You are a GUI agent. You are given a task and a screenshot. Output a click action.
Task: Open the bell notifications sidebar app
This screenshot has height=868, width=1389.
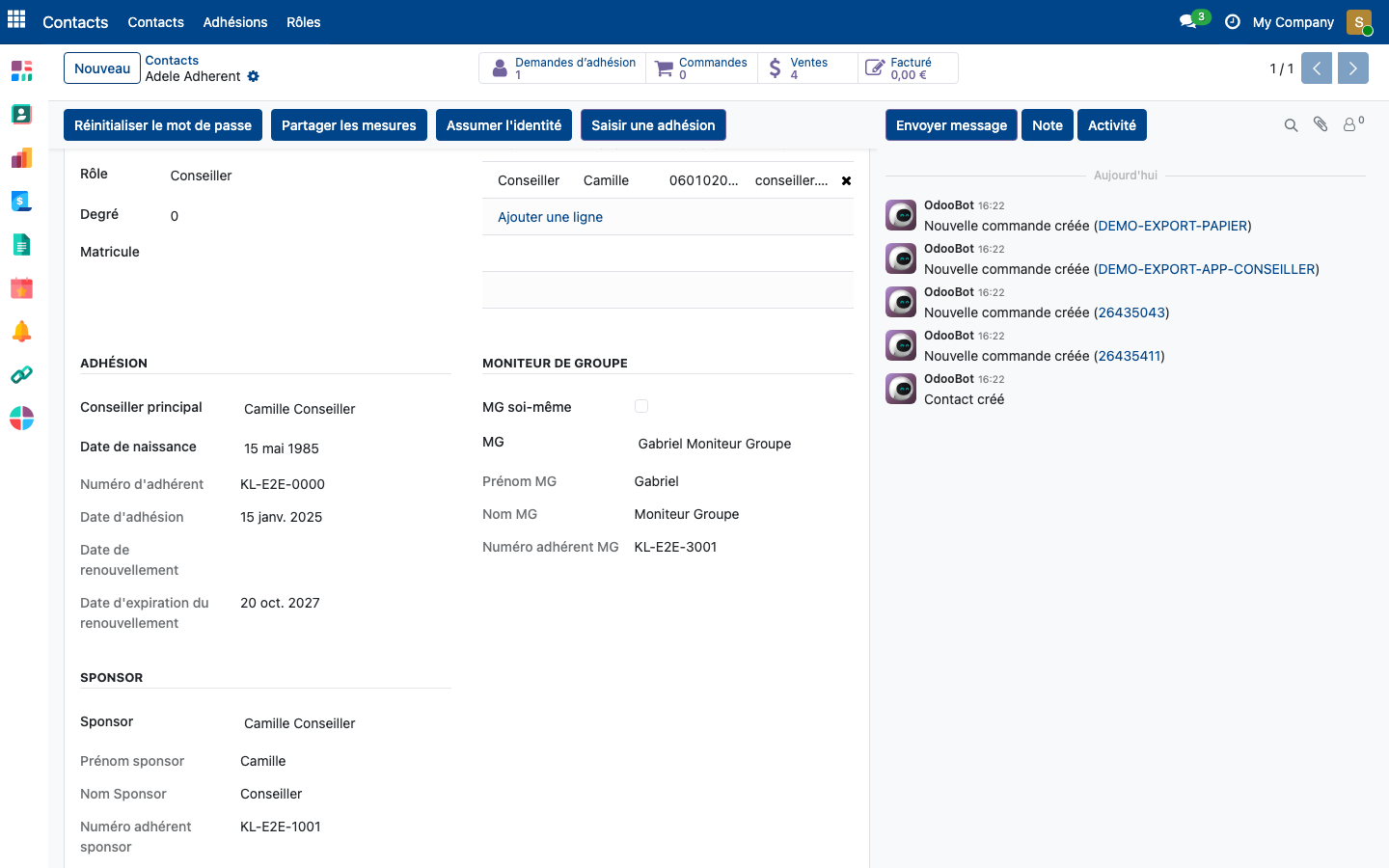pos(21,331)
